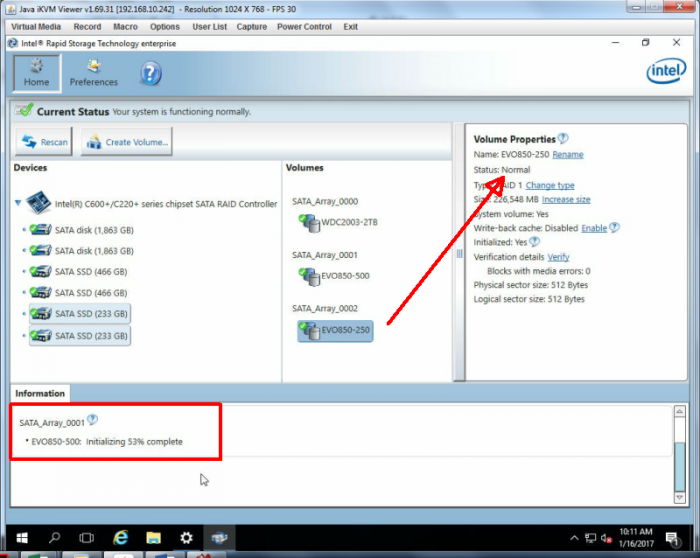The height and width of the screenshot is (558, 700).
Task: Select the EVO850-500 volume icon
Action: 309,276
